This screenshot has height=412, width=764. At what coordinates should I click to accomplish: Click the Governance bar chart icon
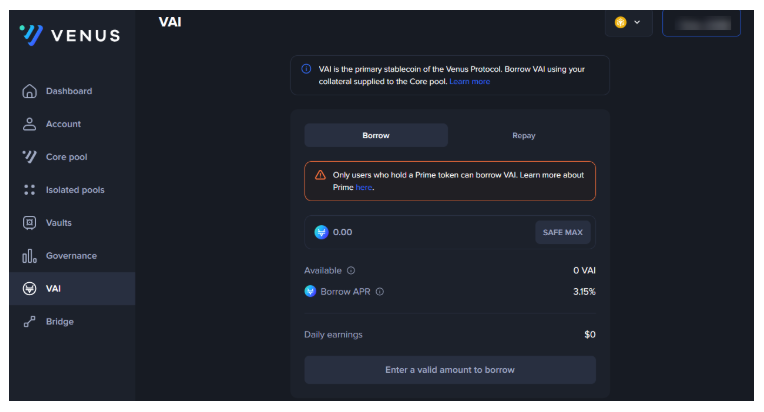click(29, 256)
